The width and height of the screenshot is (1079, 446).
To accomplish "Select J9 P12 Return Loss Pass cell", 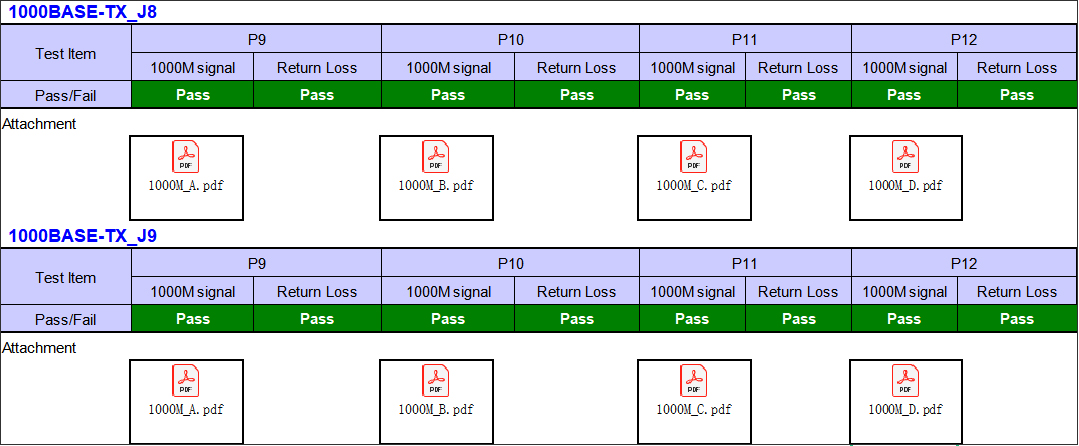I will click(x=1016, y=319).
